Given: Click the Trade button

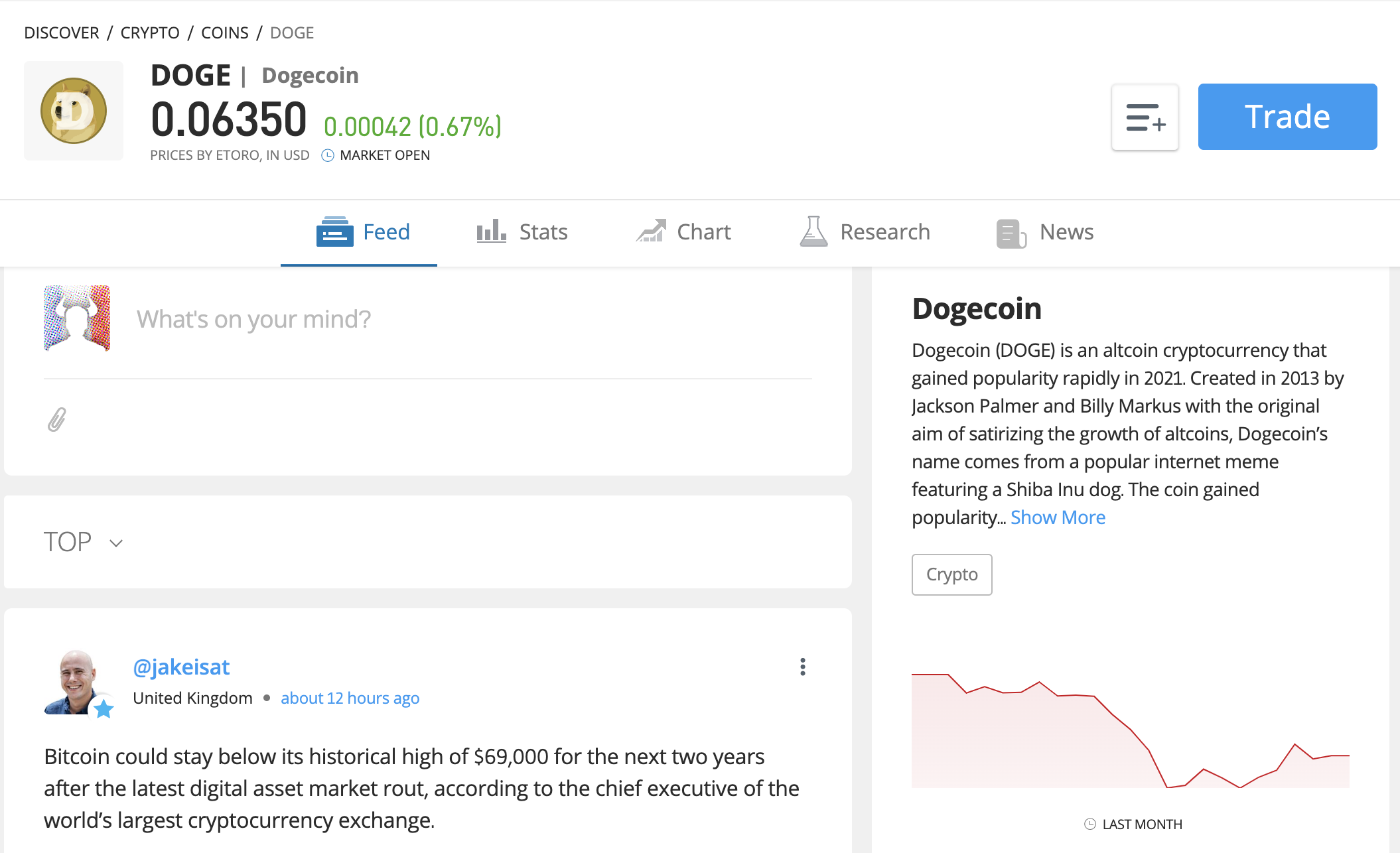Looking at the screenshot, I should tap(1286, 117).
